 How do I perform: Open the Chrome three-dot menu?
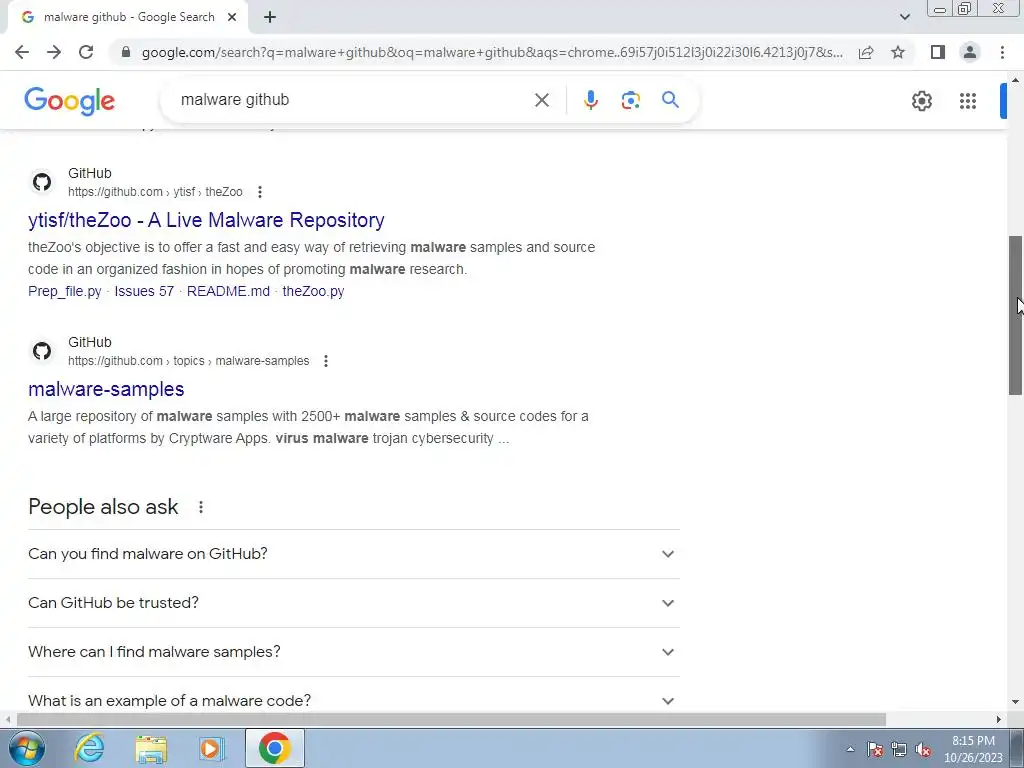click(x=1002, y=52)
